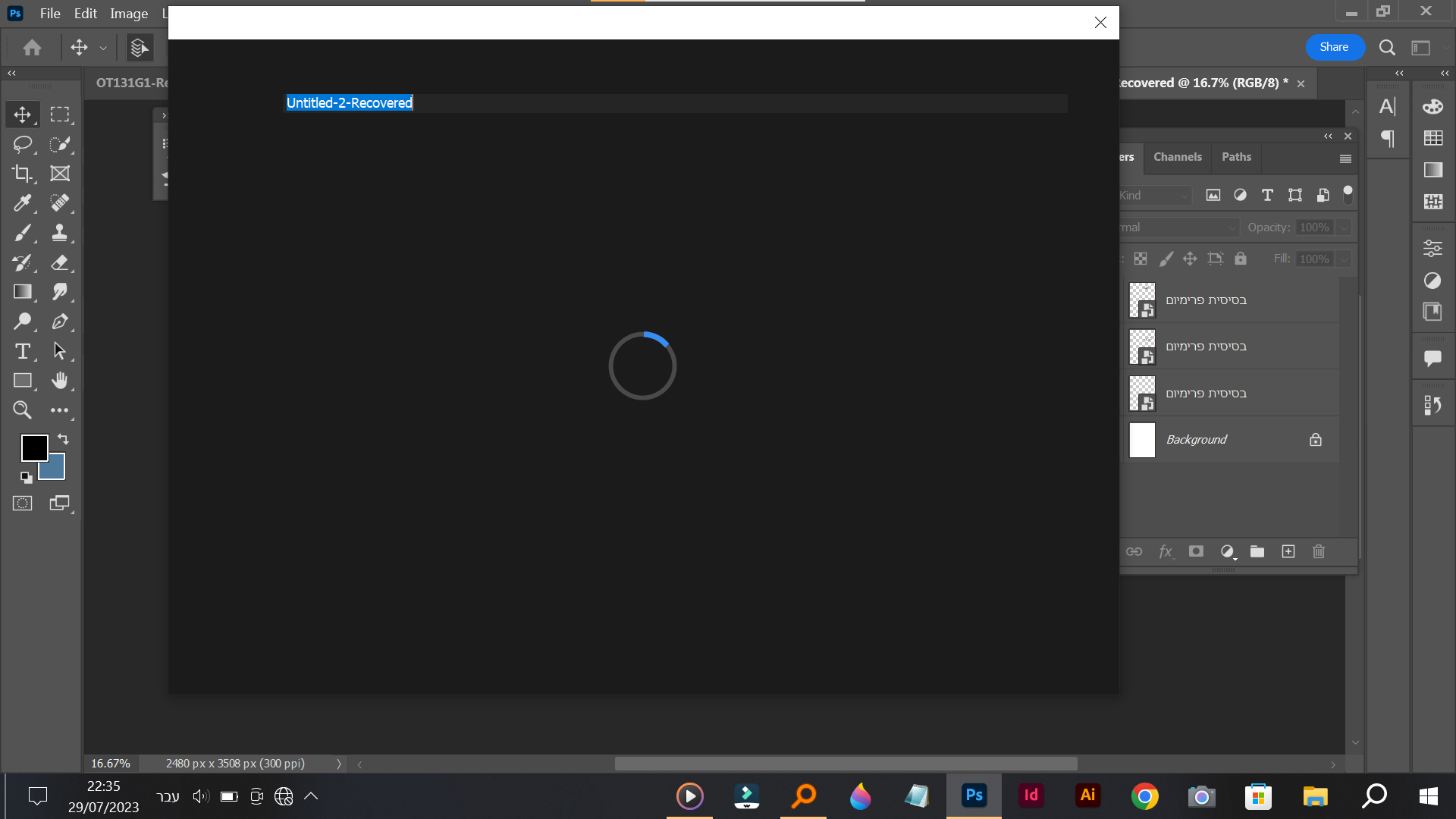The height and width of the screenshot is (819, 1456).
Task: Open the Edit menu
Action: (86, 14)
